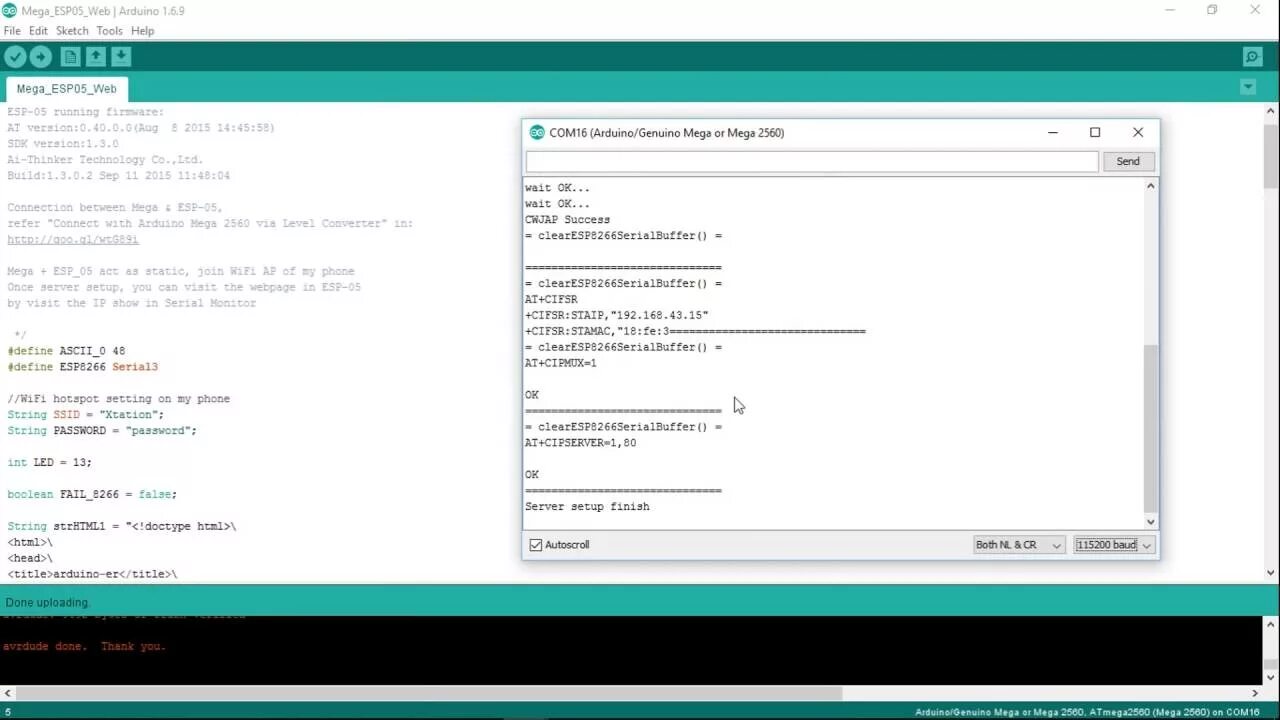
Task: Click the 'int LED = 13;' code line
Action: (x=49, y=463)
